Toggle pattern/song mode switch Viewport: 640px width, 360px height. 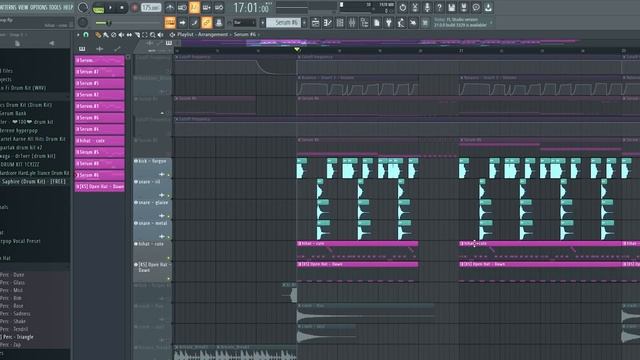(98, 8)
